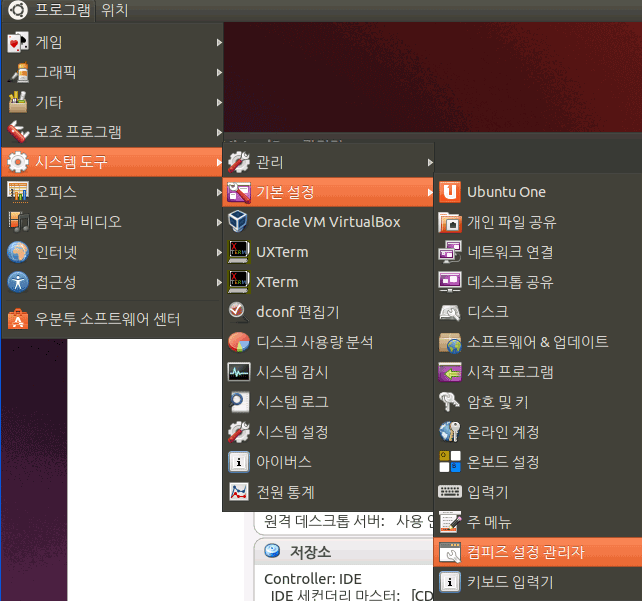
Task: Click the 게임 cards icon
Action: coord(18,42)
